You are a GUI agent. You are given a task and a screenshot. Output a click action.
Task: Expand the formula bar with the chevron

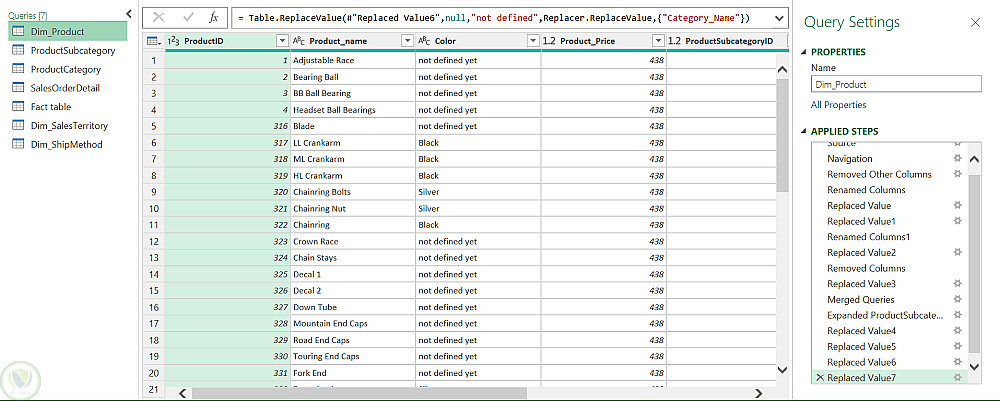[x=778, y=18]
